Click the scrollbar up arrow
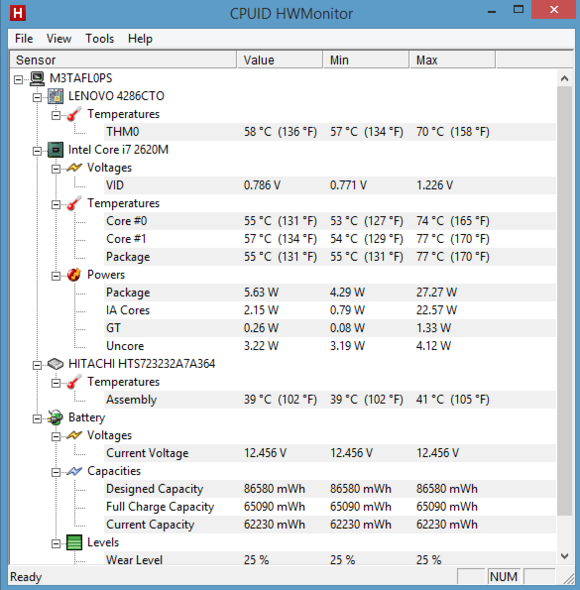Image resolution: width=580 pixels, height=590 pixels. tap(564, 78)
